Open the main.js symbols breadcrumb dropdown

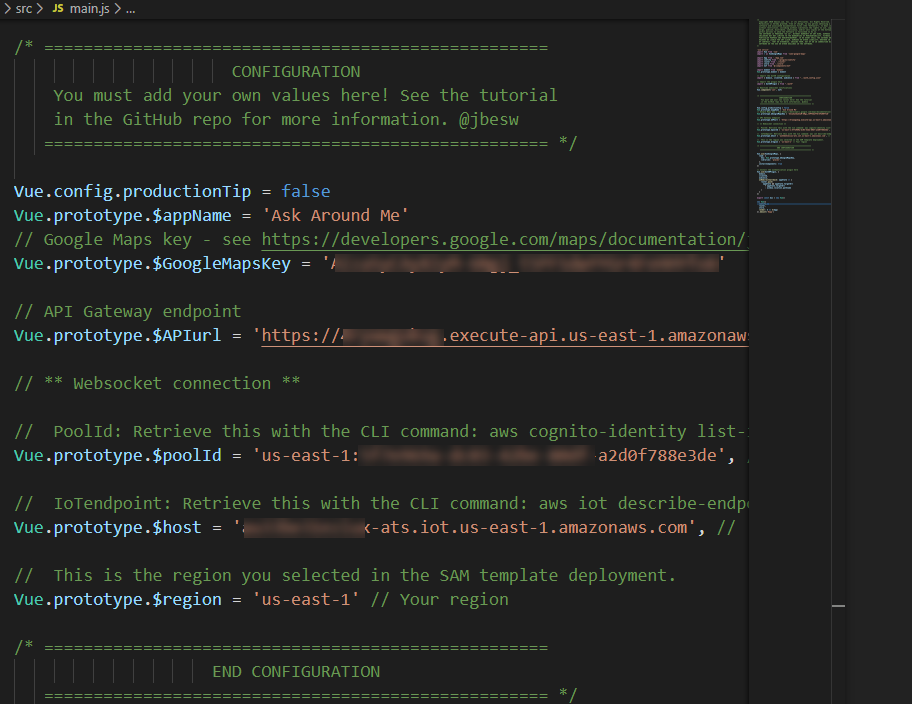(x=128, y=9)
